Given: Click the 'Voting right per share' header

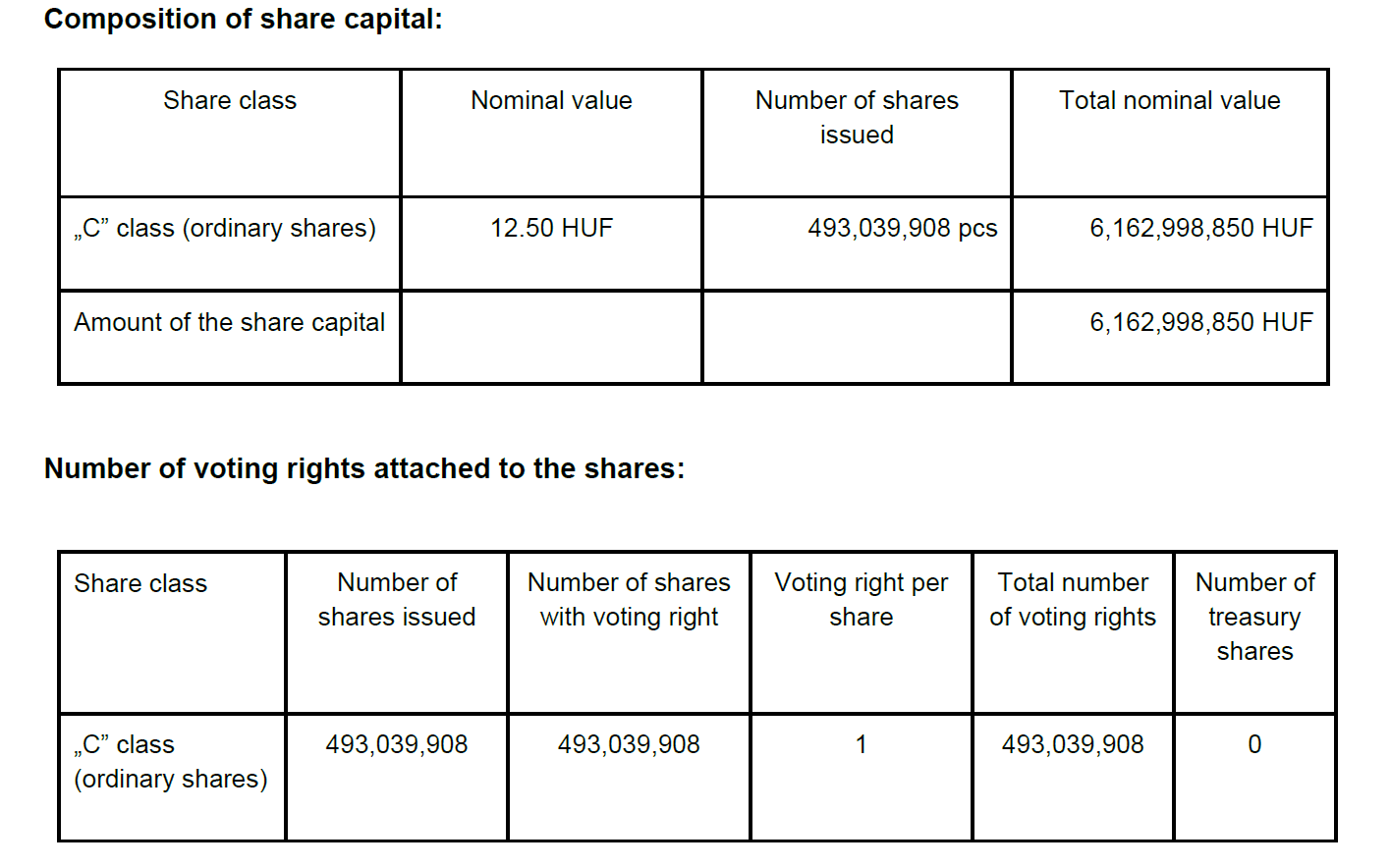Looking at the screenshot, I should click(x=861, y=600).
